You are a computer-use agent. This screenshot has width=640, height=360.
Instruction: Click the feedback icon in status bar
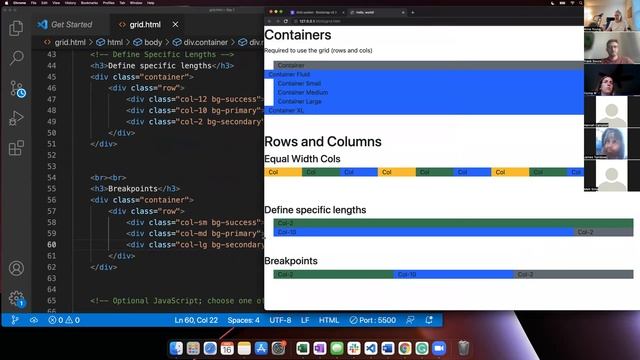pos(411,320)
